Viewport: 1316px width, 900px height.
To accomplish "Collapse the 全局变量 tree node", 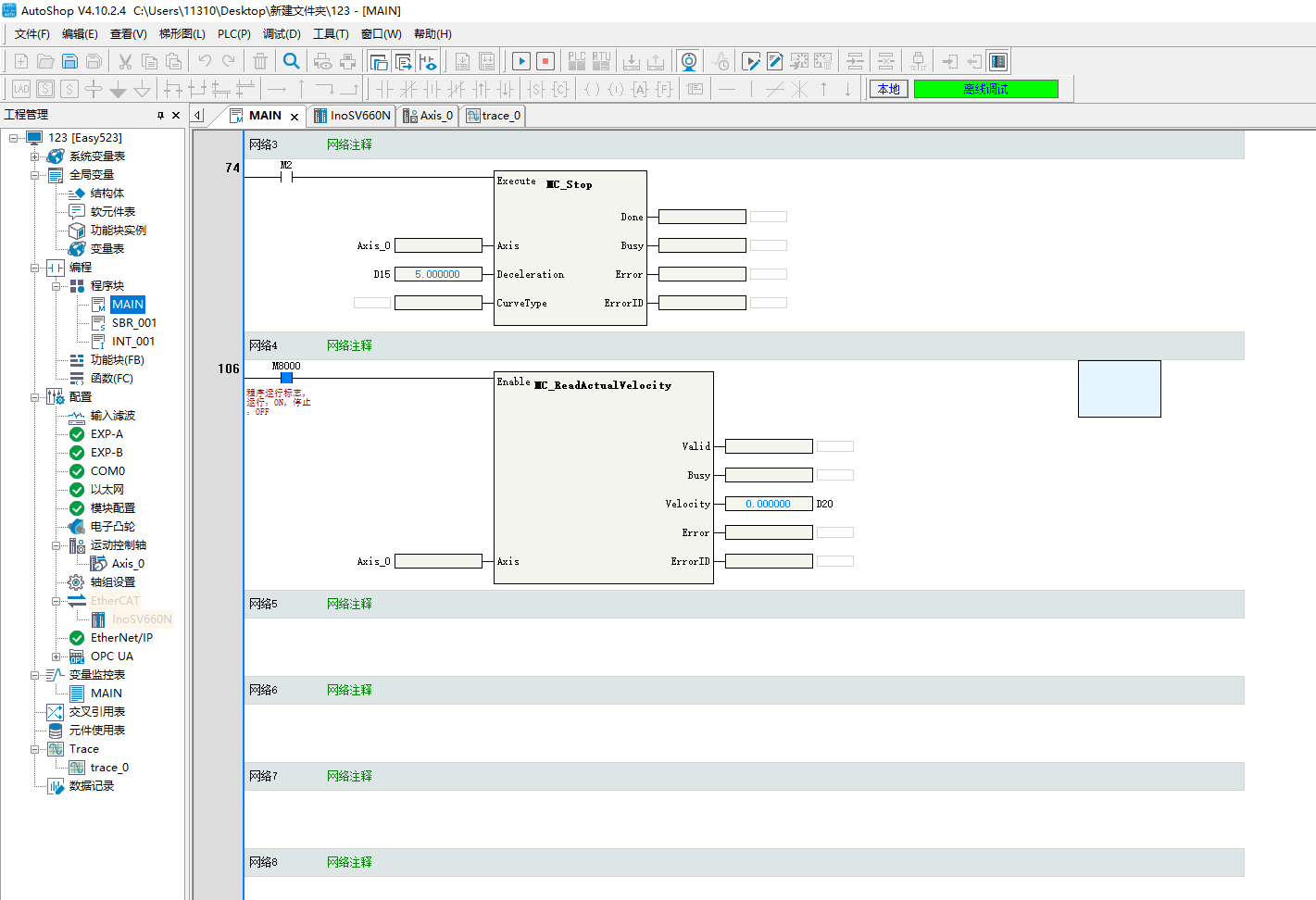I will [x=35, y=175].
